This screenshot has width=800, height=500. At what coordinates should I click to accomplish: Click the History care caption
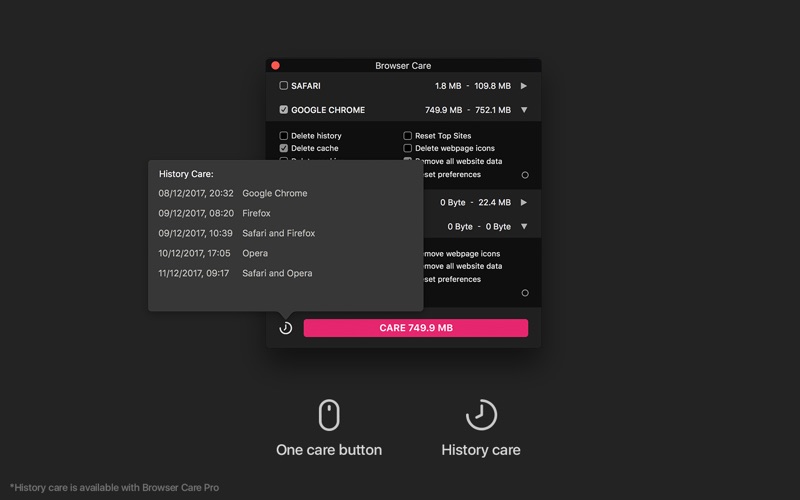481,449
